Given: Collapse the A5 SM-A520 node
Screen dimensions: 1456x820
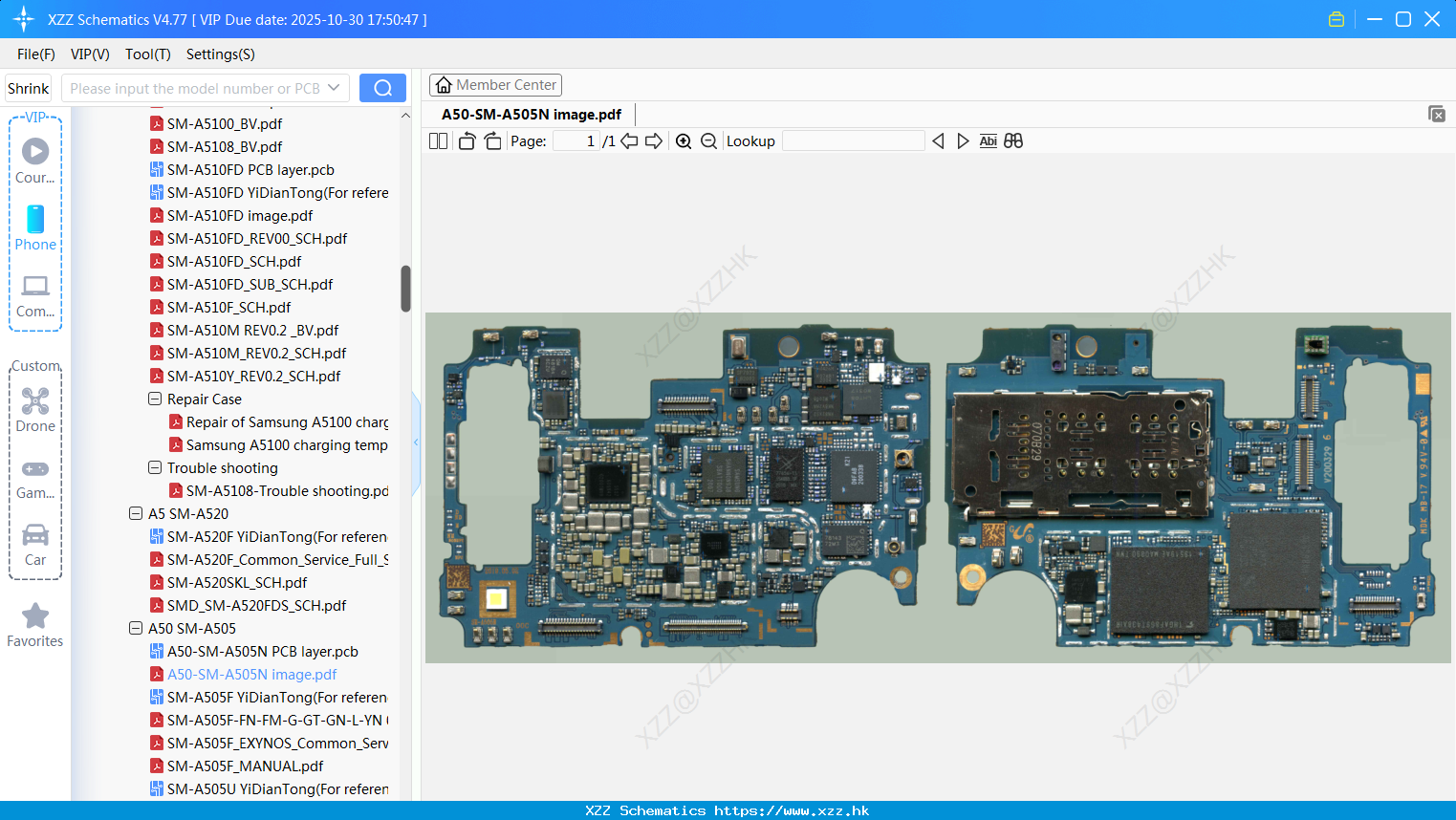Looking at the screenshot, I should [136, 513].
